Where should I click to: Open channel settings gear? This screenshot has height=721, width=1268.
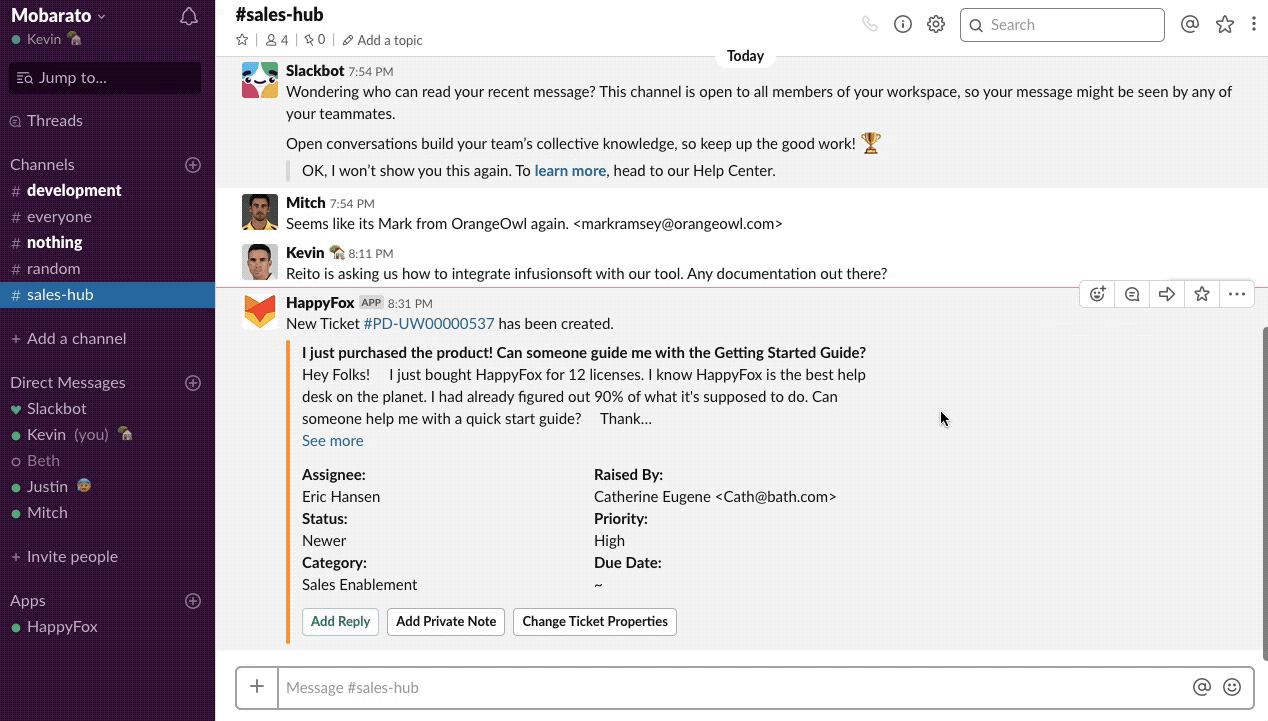(x=936, y=24)
